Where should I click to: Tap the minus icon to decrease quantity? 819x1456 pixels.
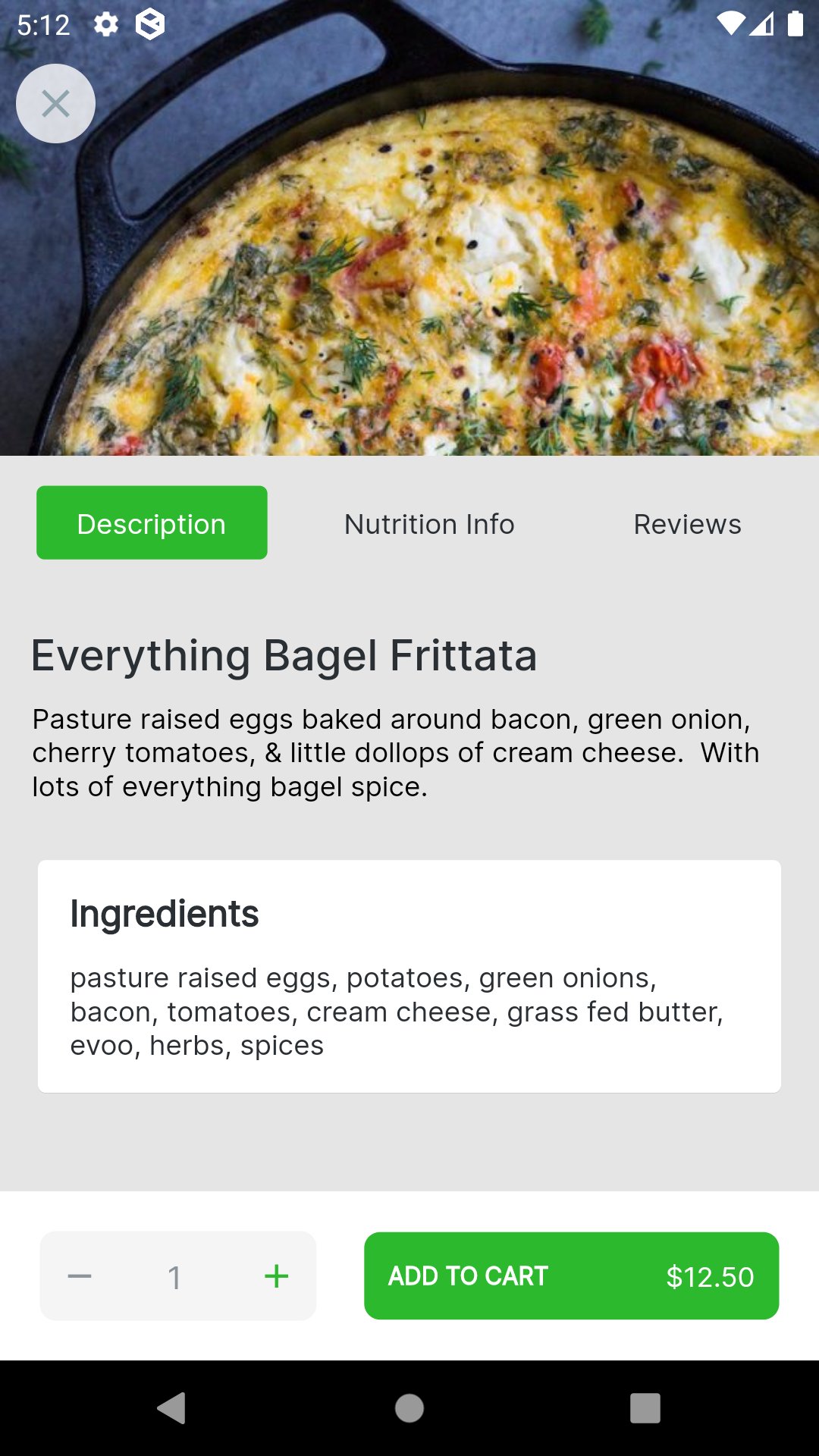tap(80, 1276)
